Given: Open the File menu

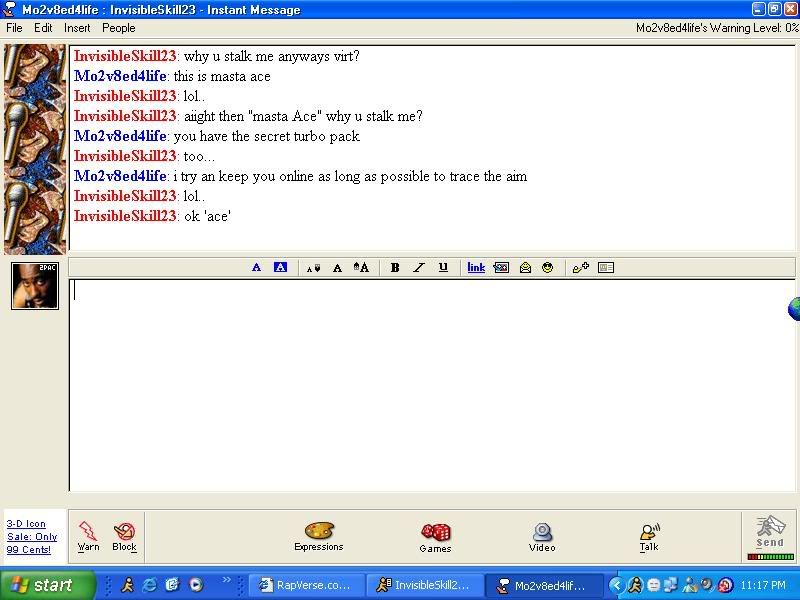Looking at the screenshot, I should click(x=14, y=28).
